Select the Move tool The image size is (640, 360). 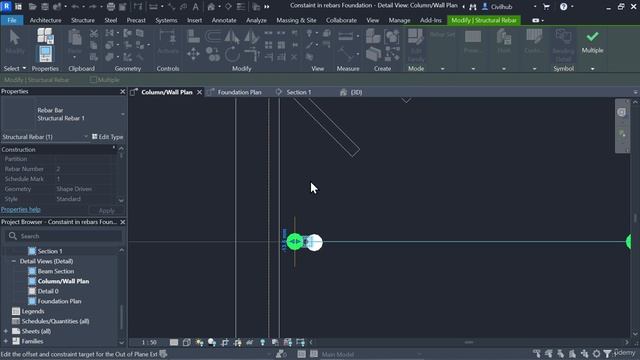[193, 54]
